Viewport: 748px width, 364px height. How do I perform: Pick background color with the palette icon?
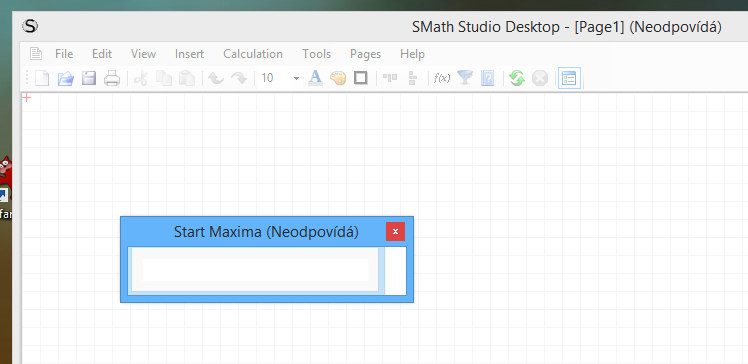click(x=338, y=78)
